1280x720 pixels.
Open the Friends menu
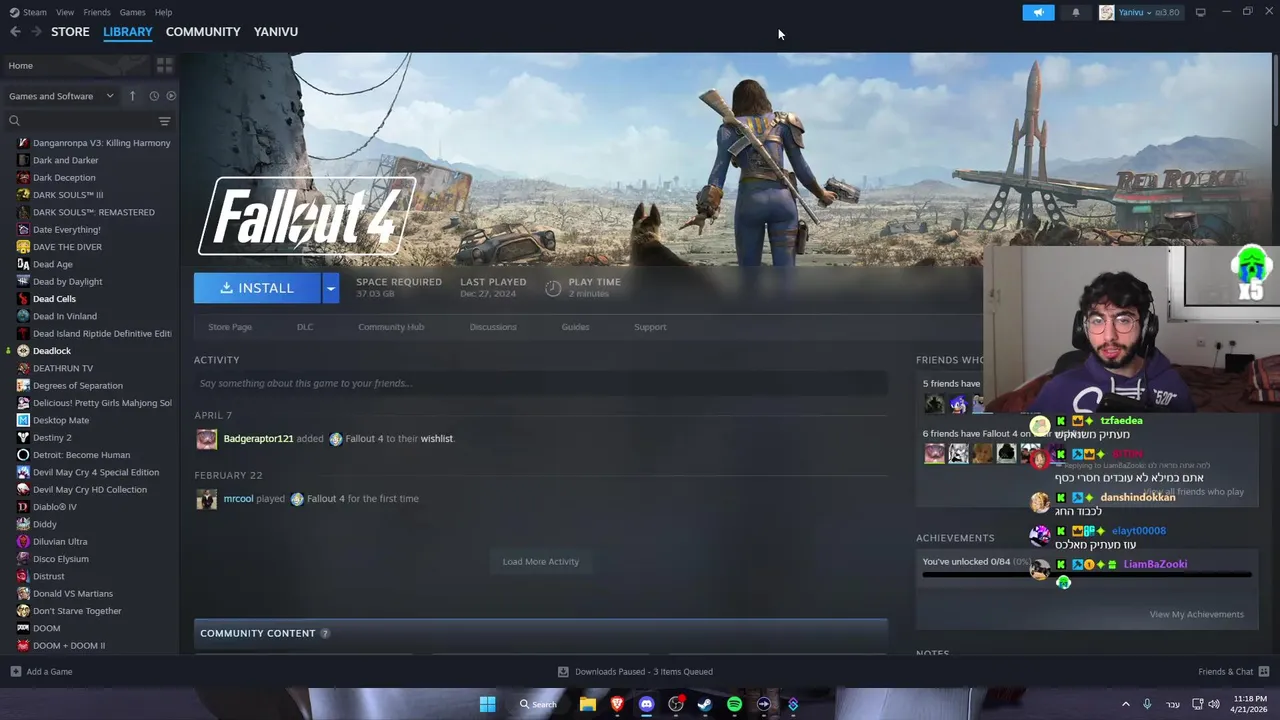pyautogui.click(x=97, y=12)
